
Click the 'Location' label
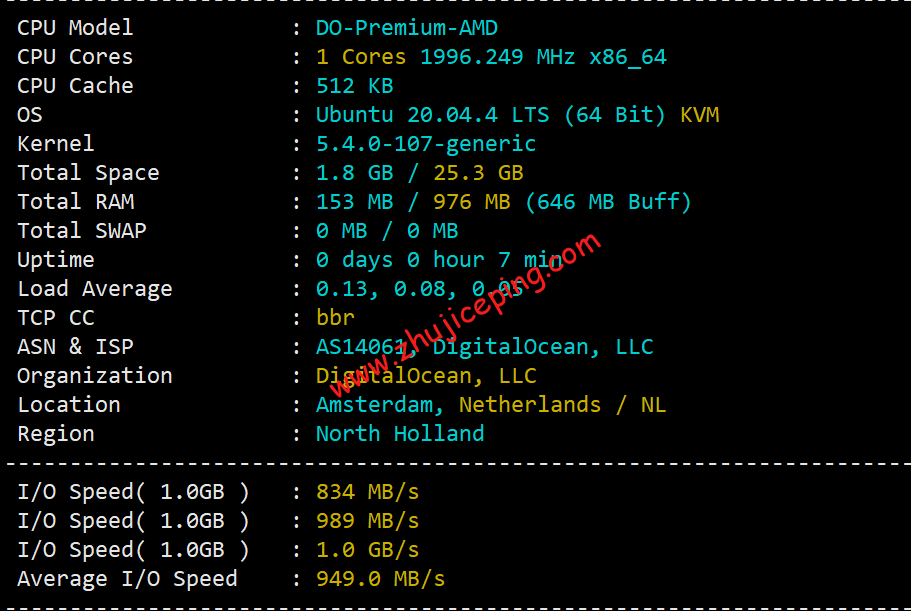tap(69, 405)
